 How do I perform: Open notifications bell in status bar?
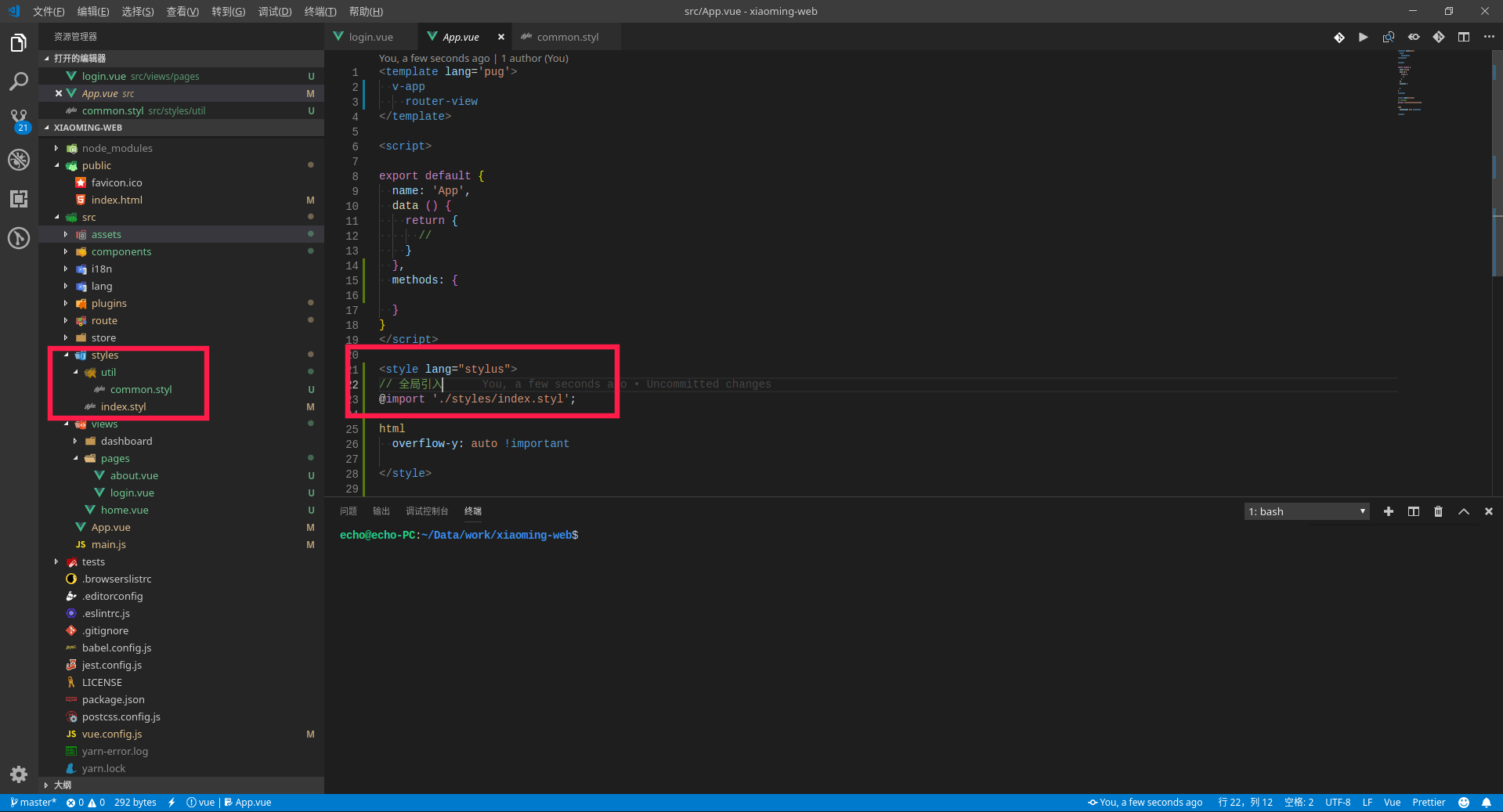(1487, 803)
